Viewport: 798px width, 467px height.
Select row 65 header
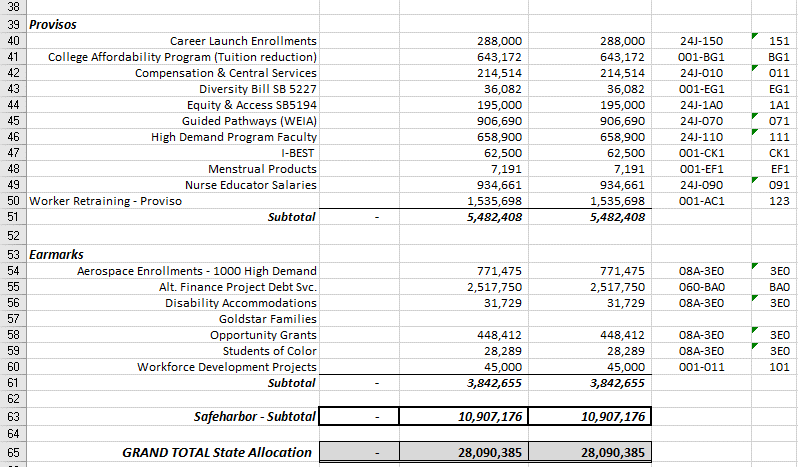click(x=12, y=453)
